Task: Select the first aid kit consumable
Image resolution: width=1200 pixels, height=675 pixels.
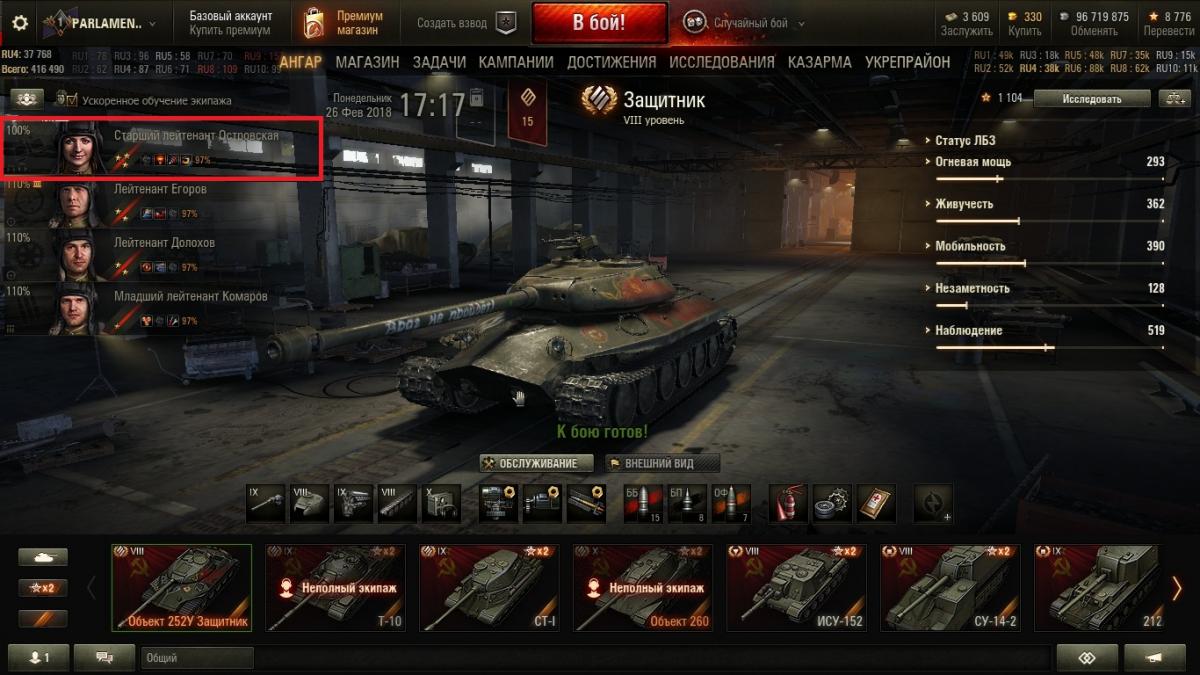Action: [876, 503]
